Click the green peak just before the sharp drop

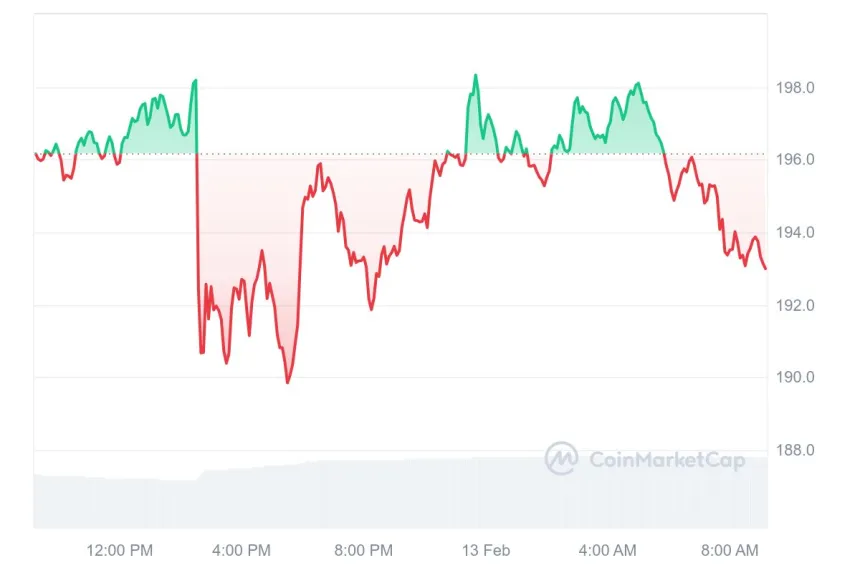(196, 80)
